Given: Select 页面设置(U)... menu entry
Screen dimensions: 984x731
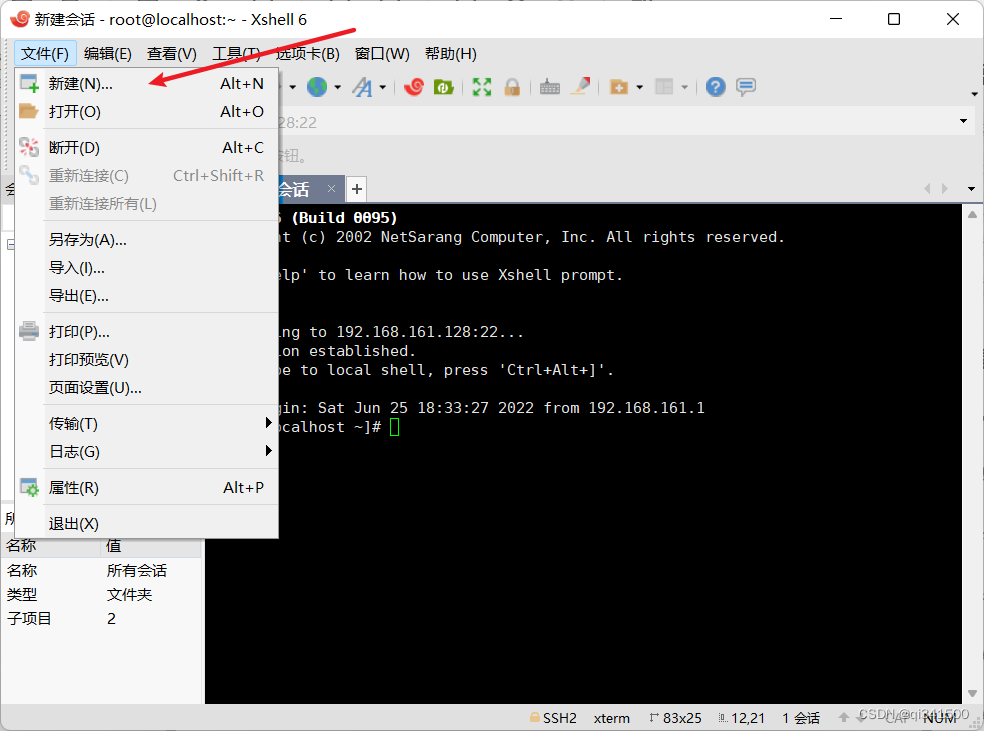Looking at the screenshot, I should click(147, 388).
